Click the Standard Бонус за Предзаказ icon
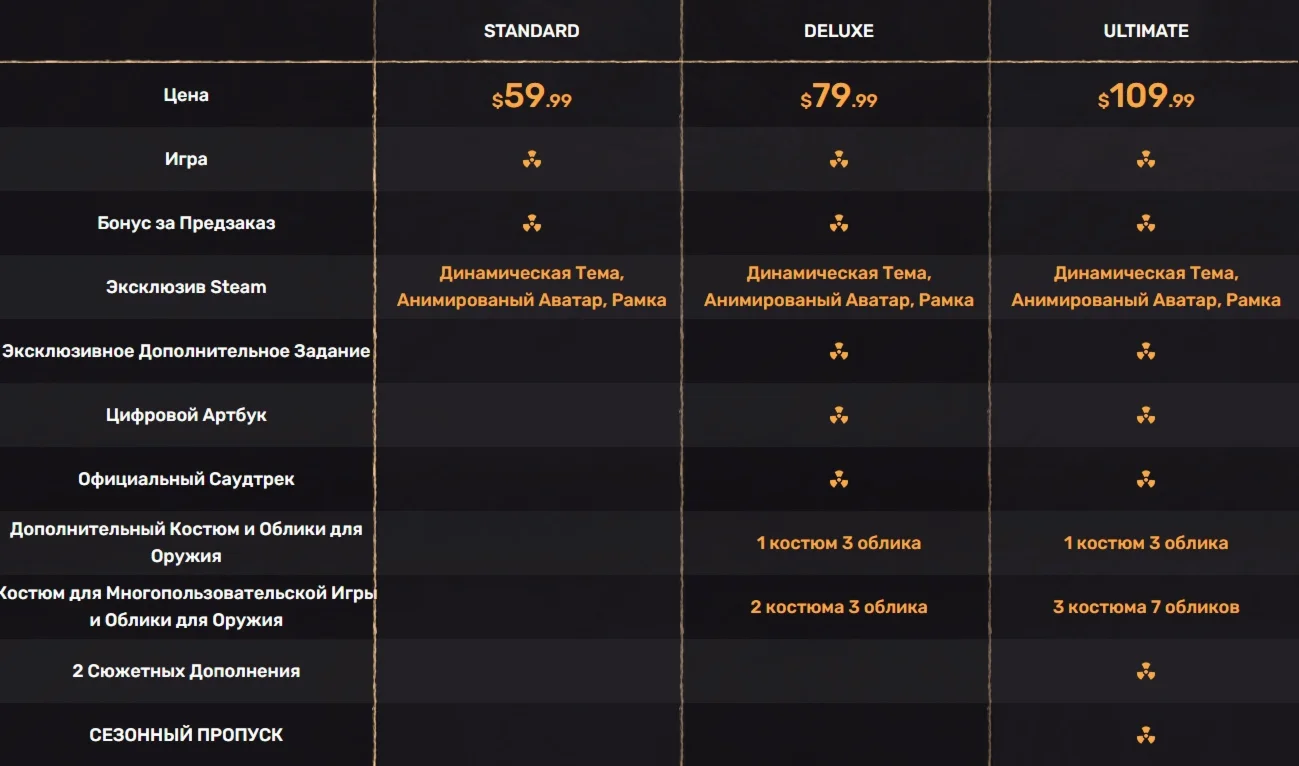 coord(532,223)
